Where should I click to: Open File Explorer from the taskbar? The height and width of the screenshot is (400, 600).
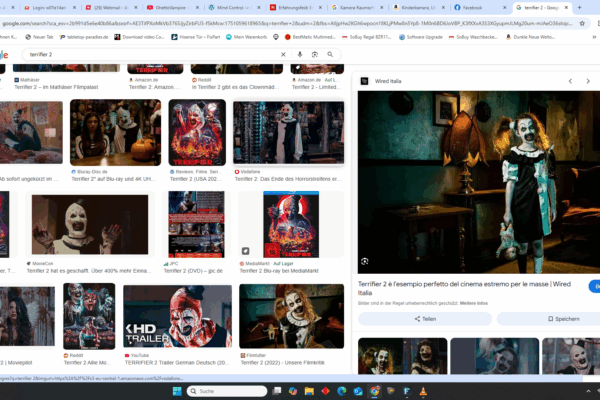[x=309, y=391]
